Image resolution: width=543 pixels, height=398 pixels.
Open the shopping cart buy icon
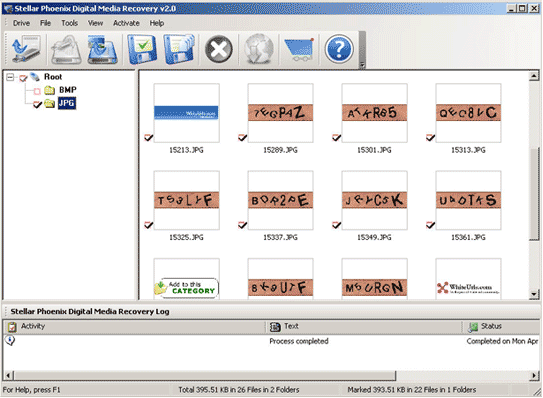[299, 49]
